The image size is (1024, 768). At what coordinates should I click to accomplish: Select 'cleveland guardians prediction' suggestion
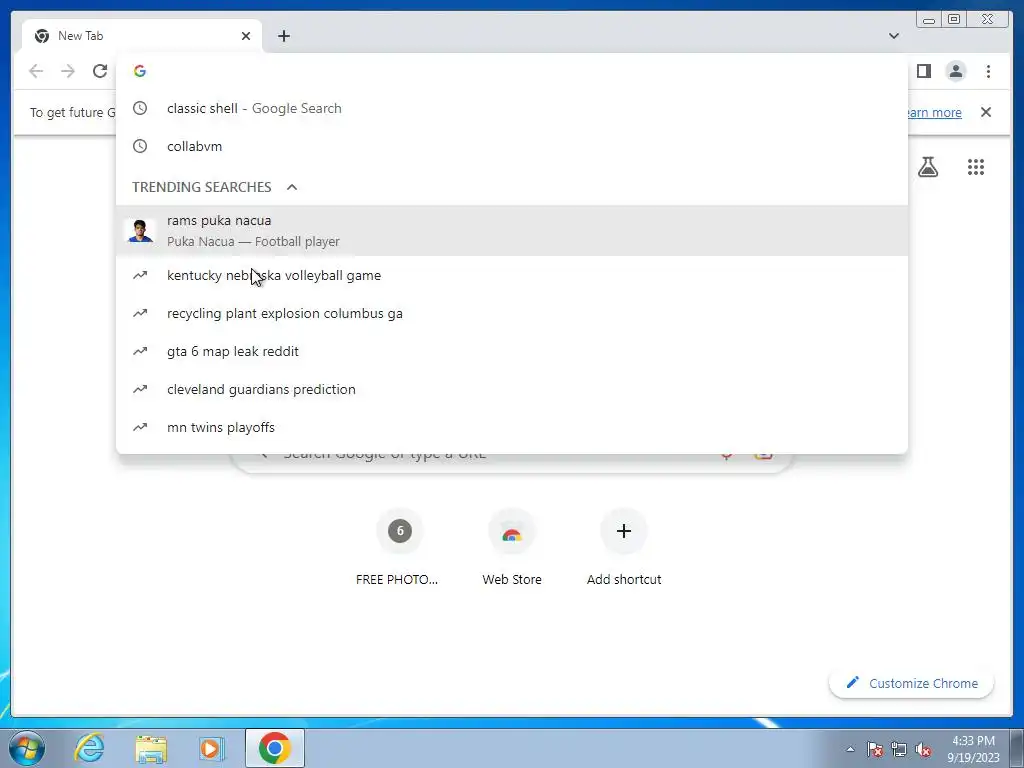click(512, 389)
